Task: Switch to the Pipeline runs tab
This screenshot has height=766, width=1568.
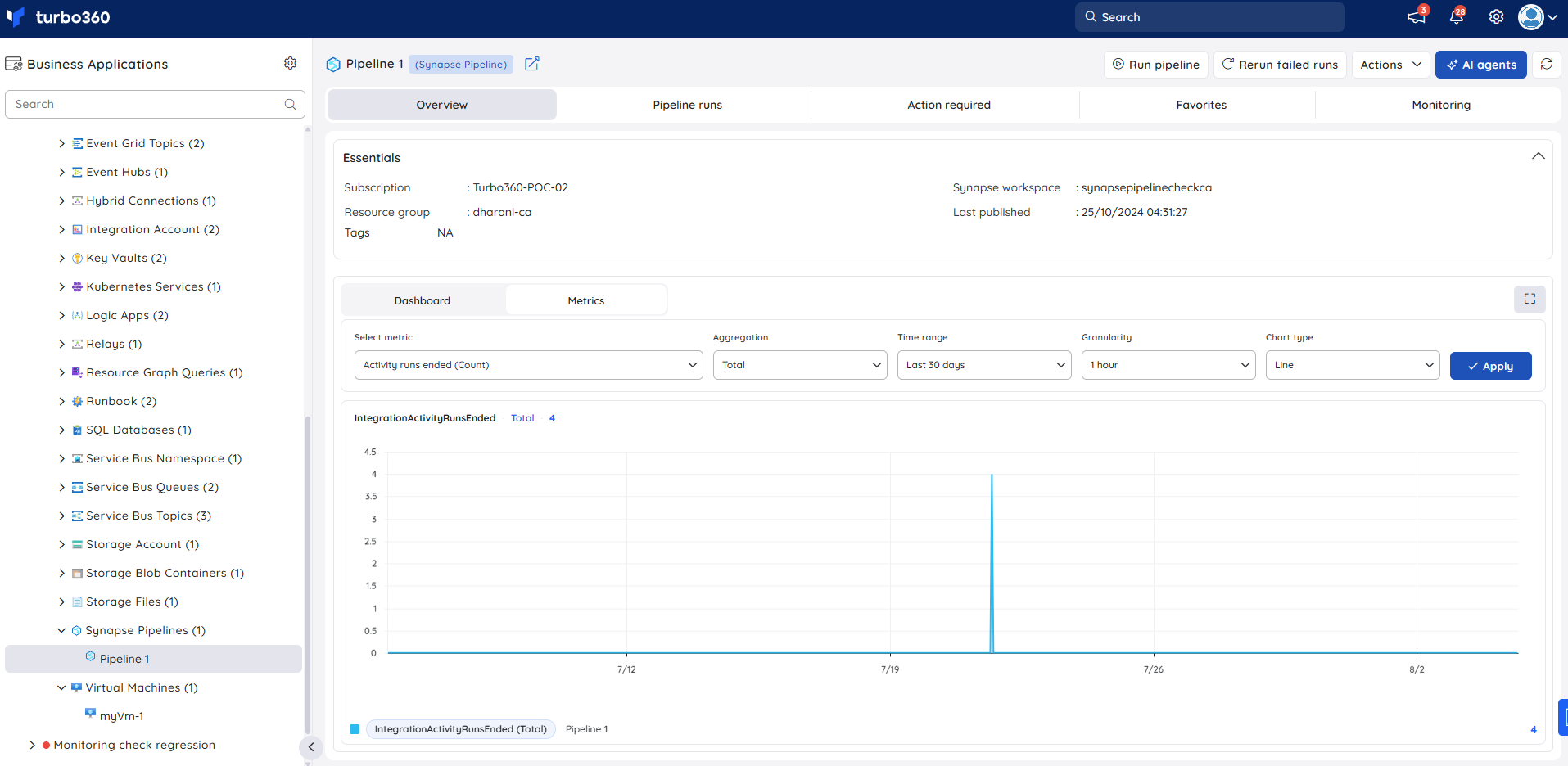Action: coord(688,105)
